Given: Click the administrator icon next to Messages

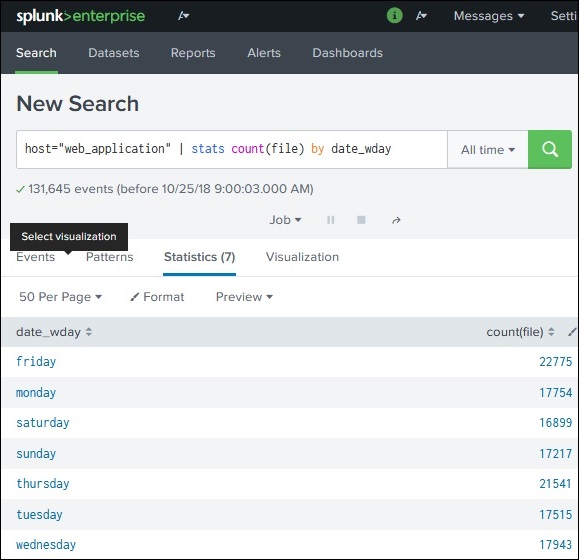Looking at the screenshot, I should coord(421,16).
